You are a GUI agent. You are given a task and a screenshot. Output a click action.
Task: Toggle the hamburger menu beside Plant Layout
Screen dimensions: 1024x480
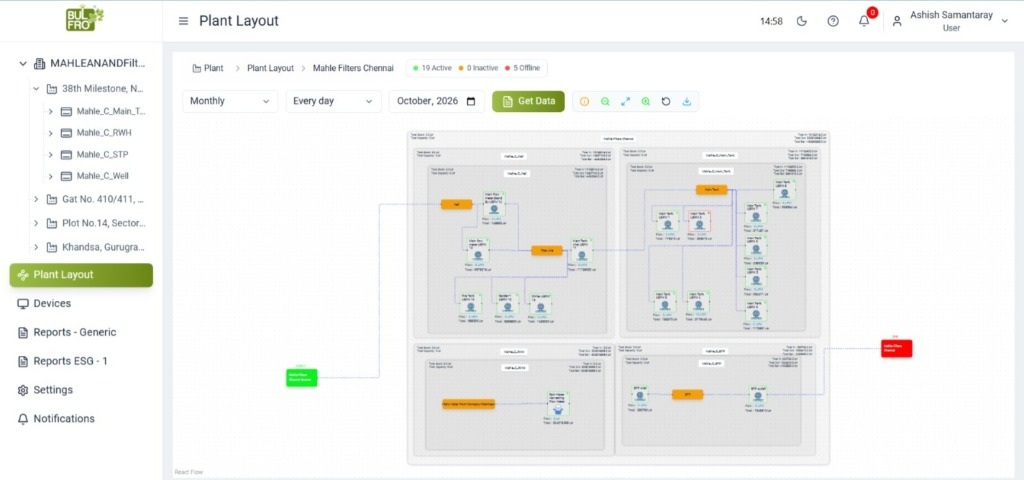[184, 21]
